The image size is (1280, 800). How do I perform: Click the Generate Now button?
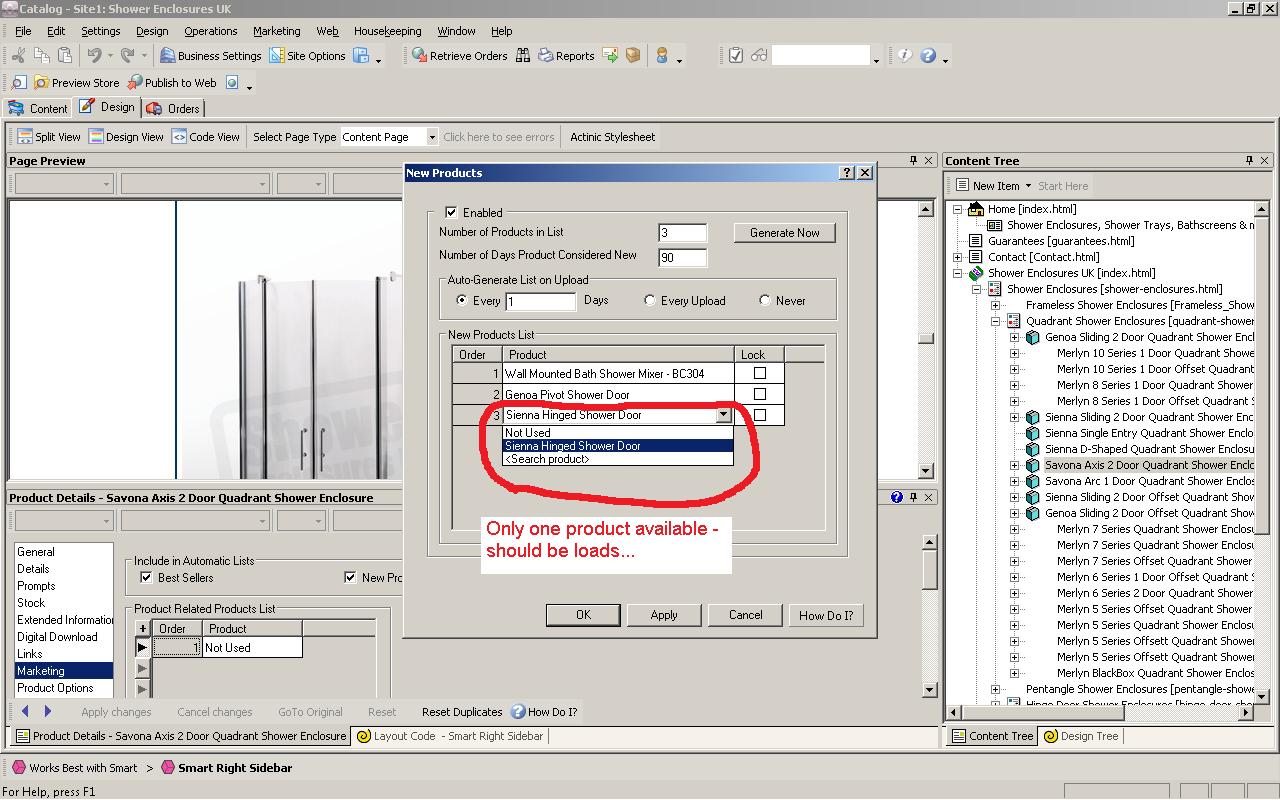784,233
